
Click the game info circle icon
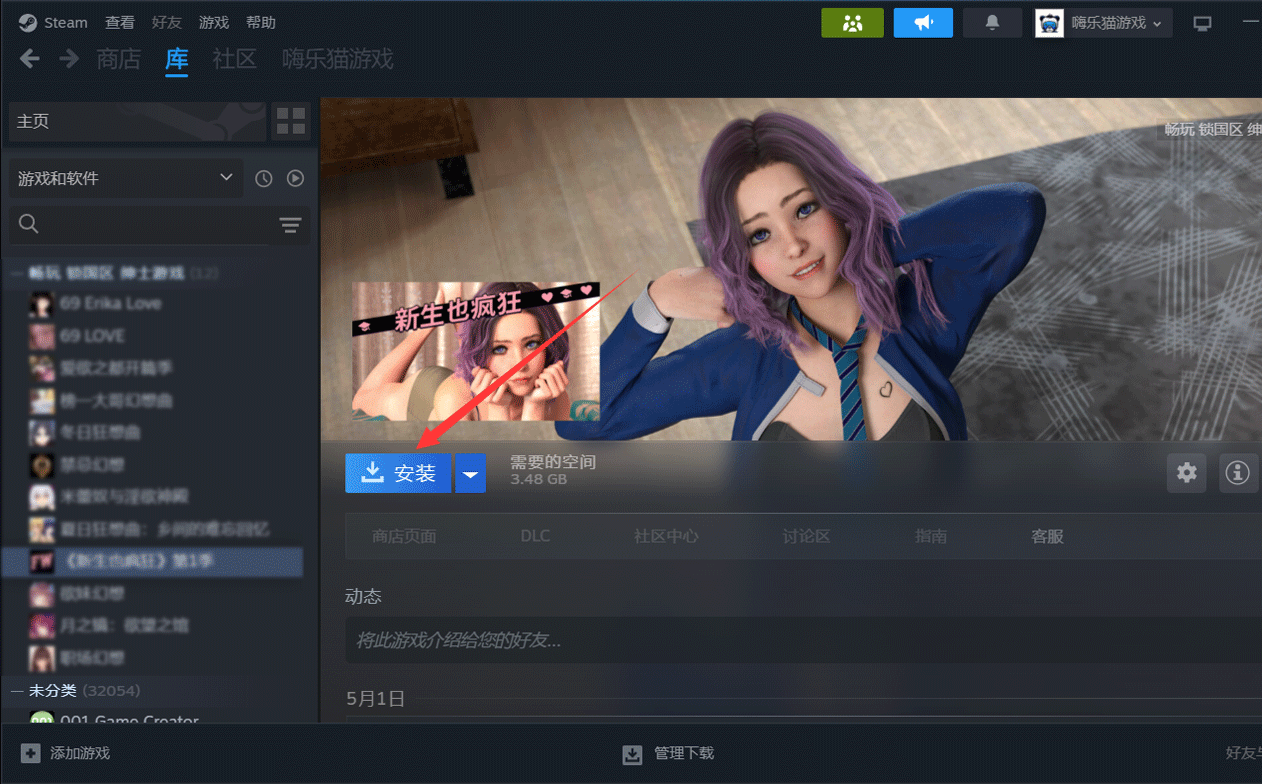(1238, 473)
